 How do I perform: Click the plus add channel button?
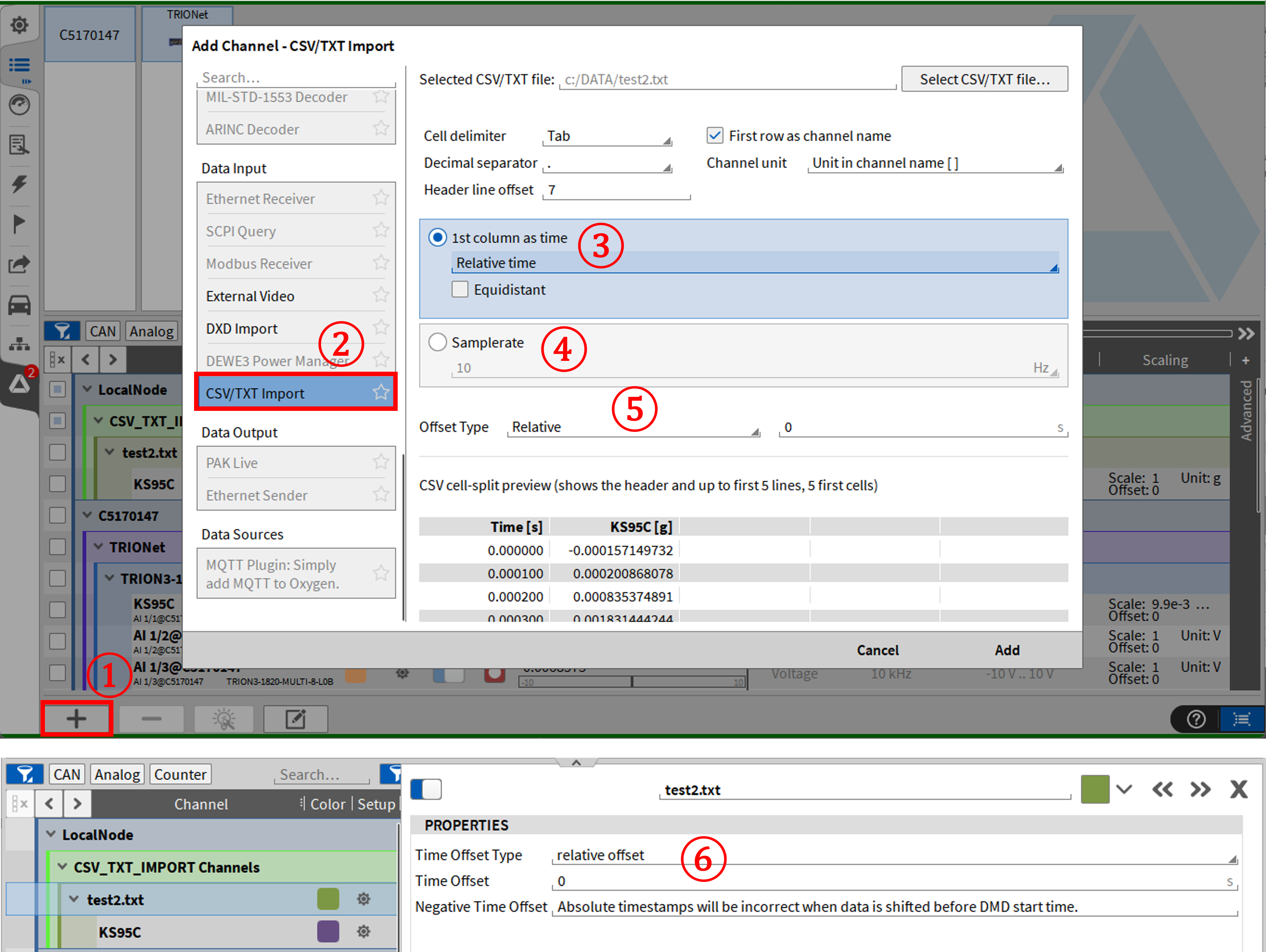coord(76,719)
